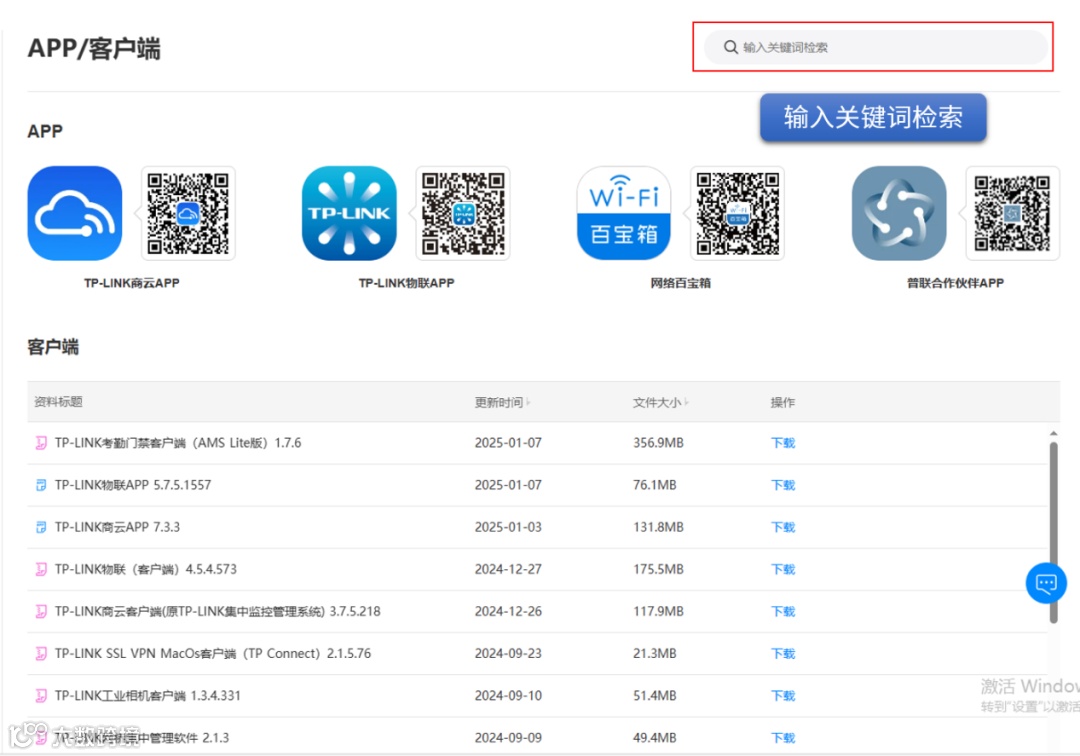The image size is (1080, 756).
Task: Click file size 131.8MB cell
Action: (x=658, y=527)
